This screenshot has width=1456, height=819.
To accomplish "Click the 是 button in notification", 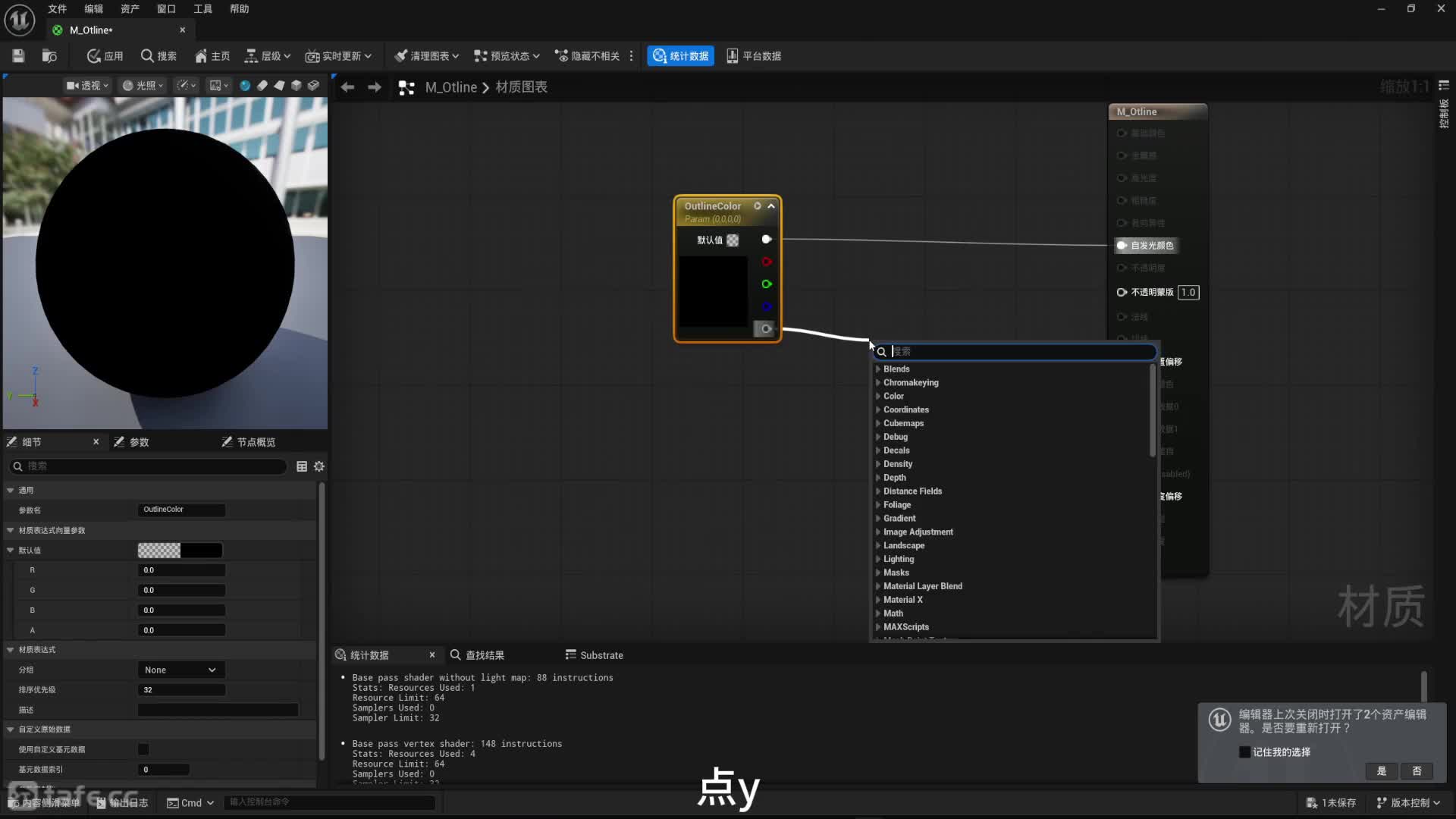I will click(1381, 770).
